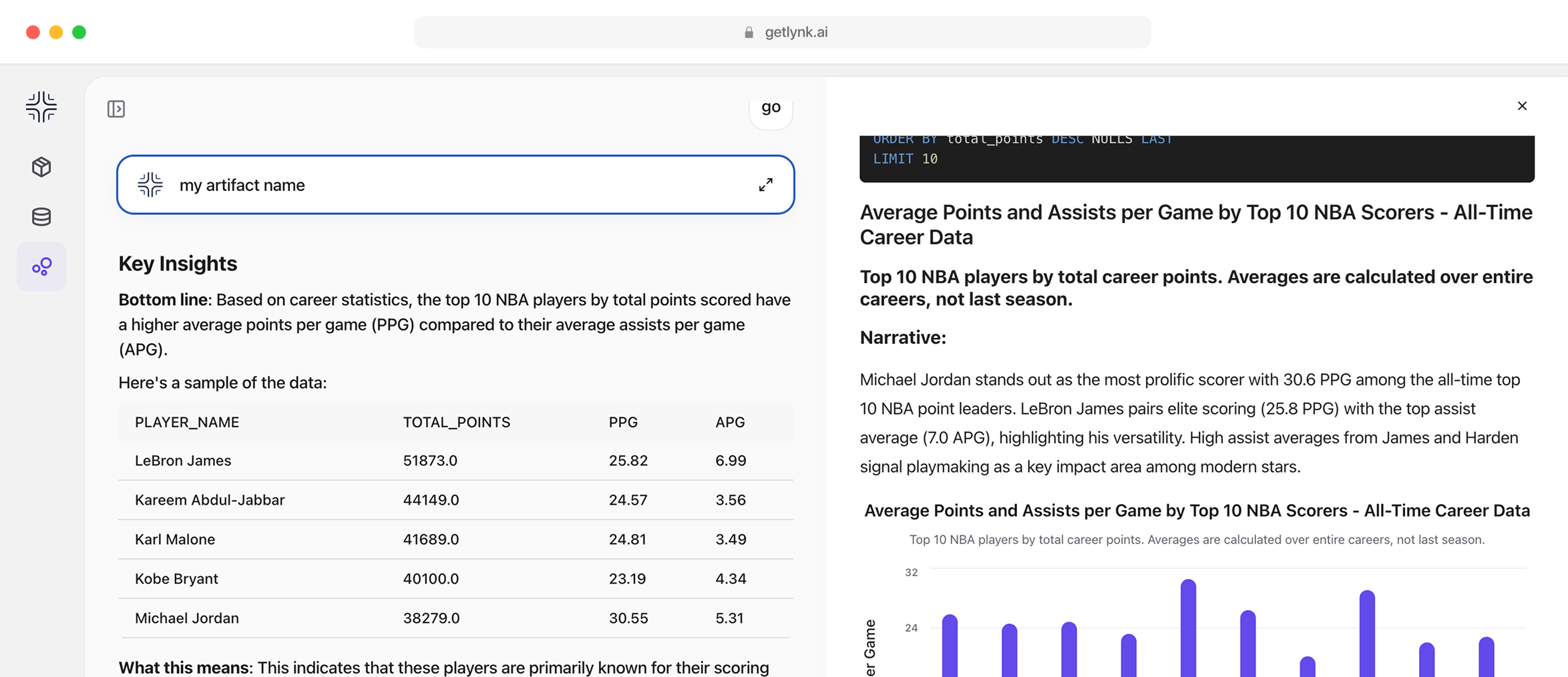Click the gray chart subtitle below the chart title
Screen dimensions: 1568x677
[x=1197, y=539]
